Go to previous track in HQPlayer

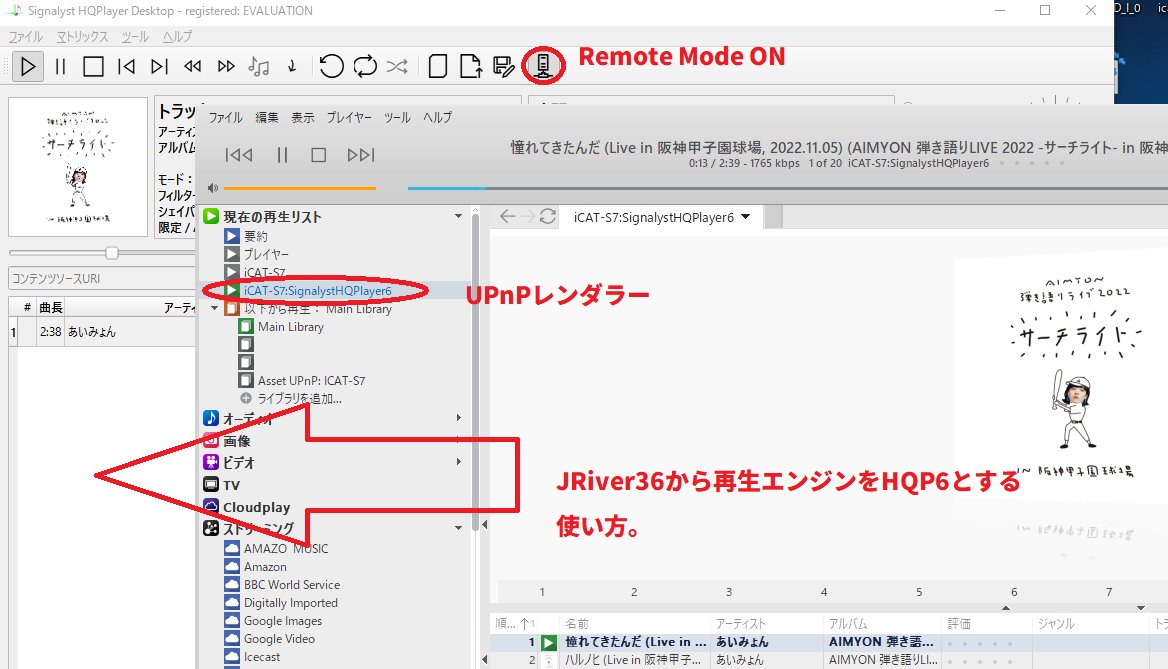click(127, 66)
